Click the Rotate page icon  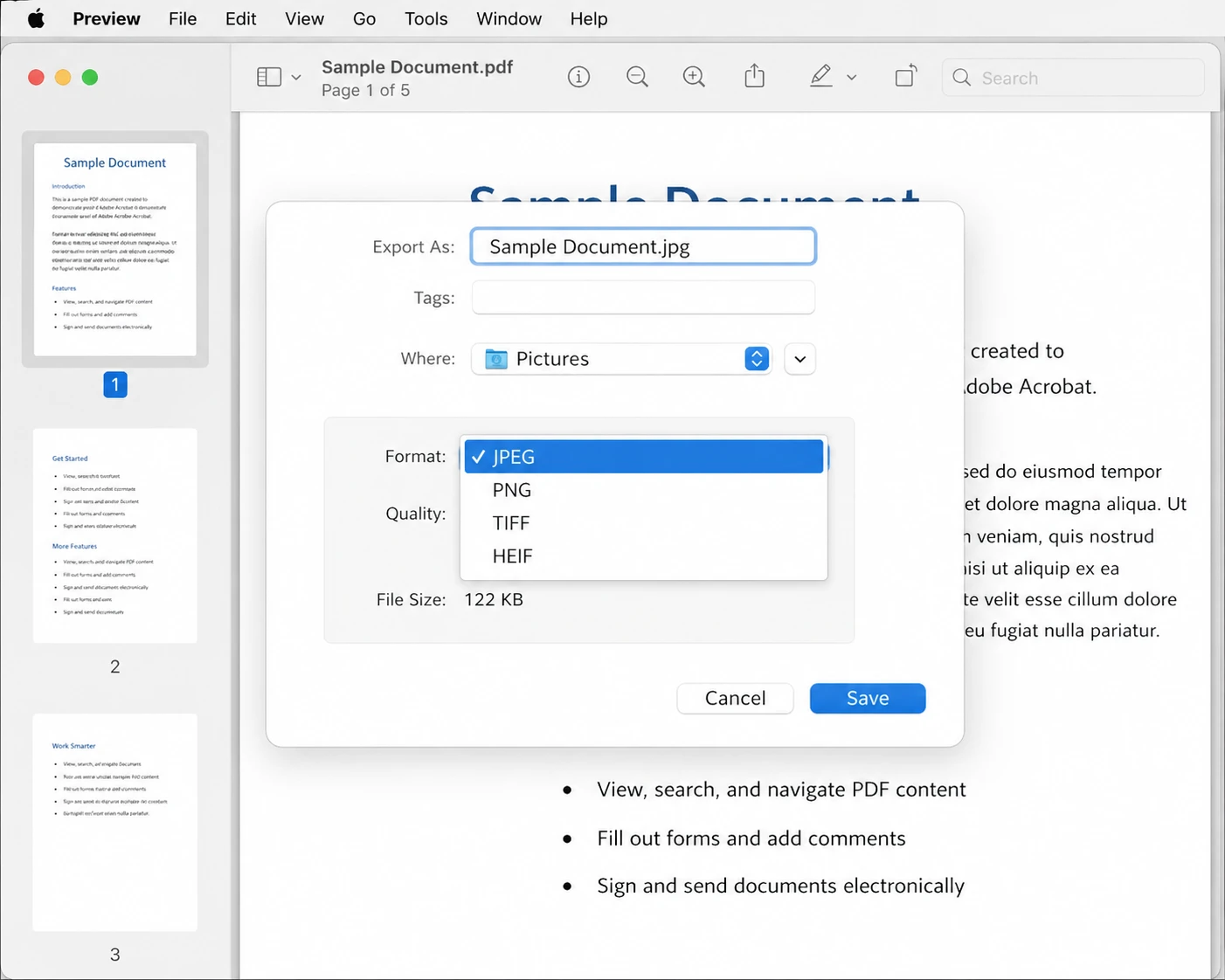(x=906, y=76)
